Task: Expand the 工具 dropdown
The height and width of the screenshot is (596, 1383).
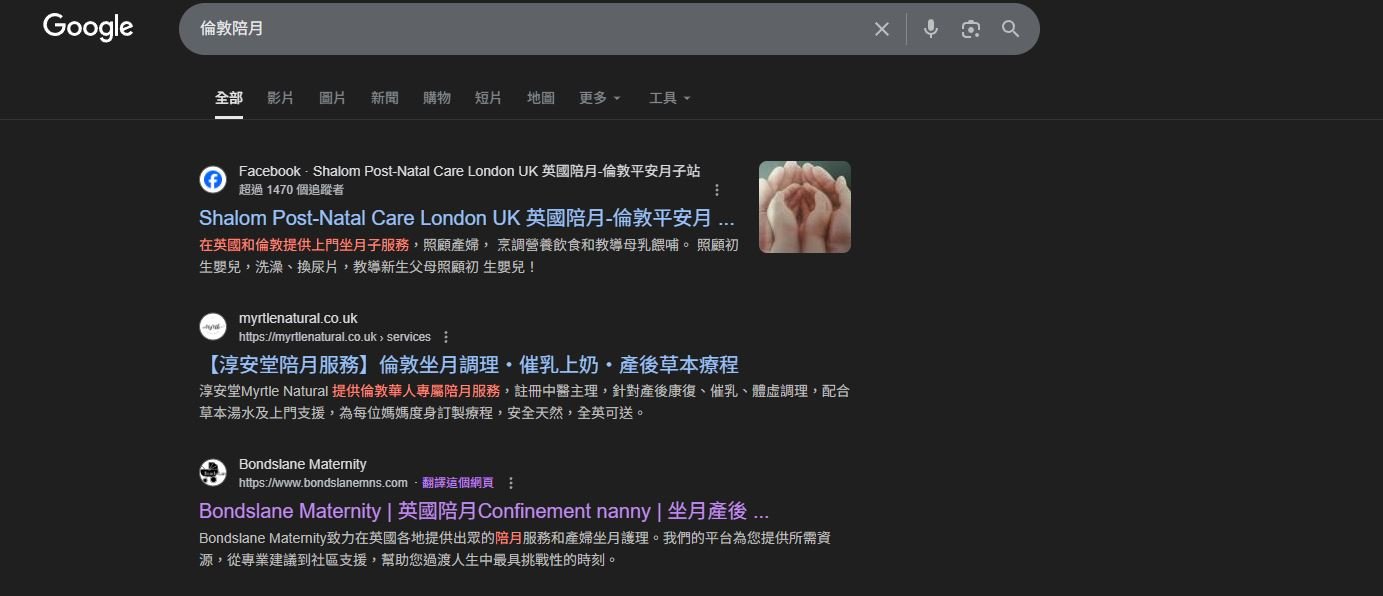Action: pos(669,98)
